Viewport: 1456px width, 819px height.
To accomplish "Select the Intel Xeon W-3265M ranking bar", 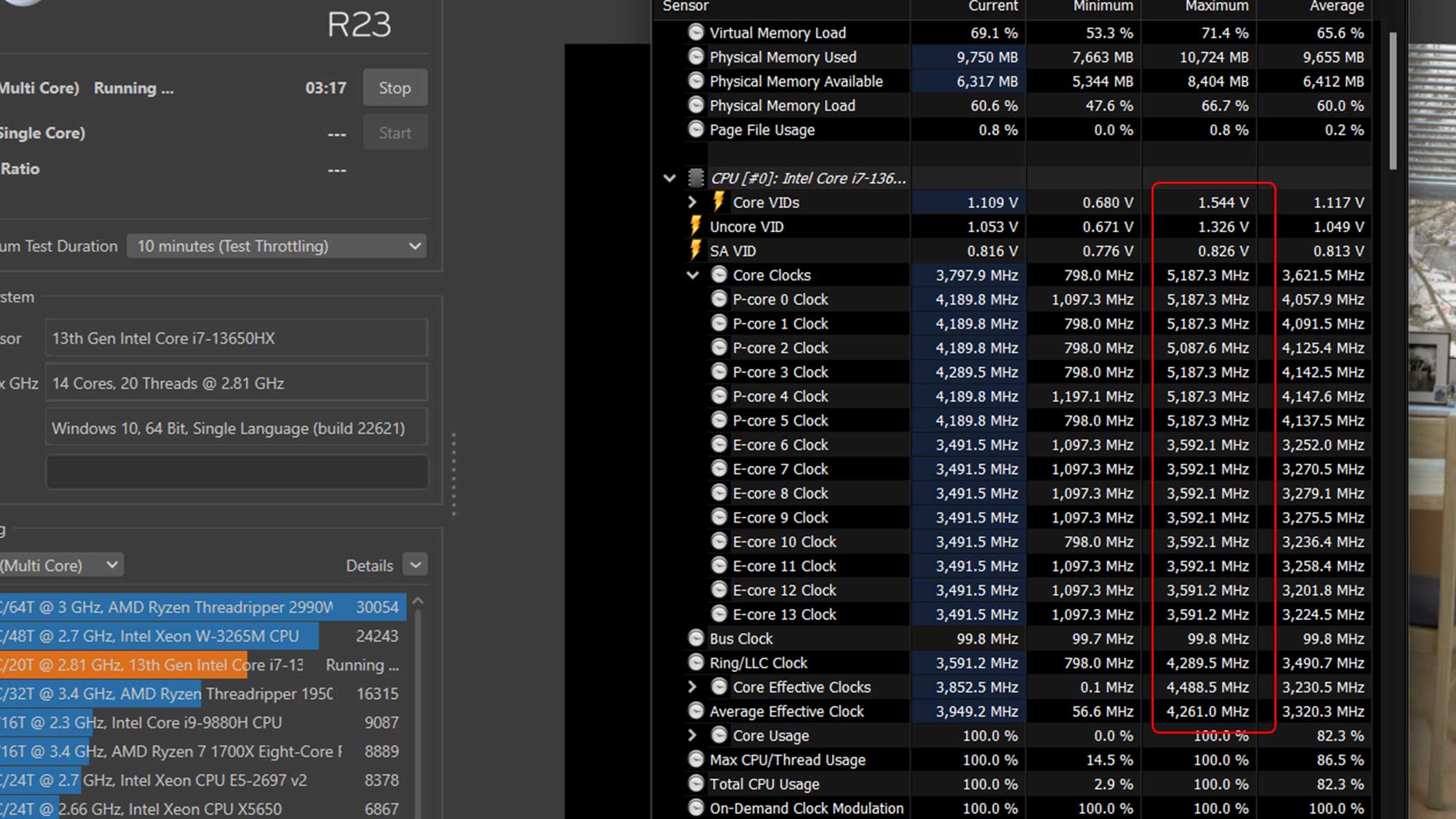I will tap(203, 636).
